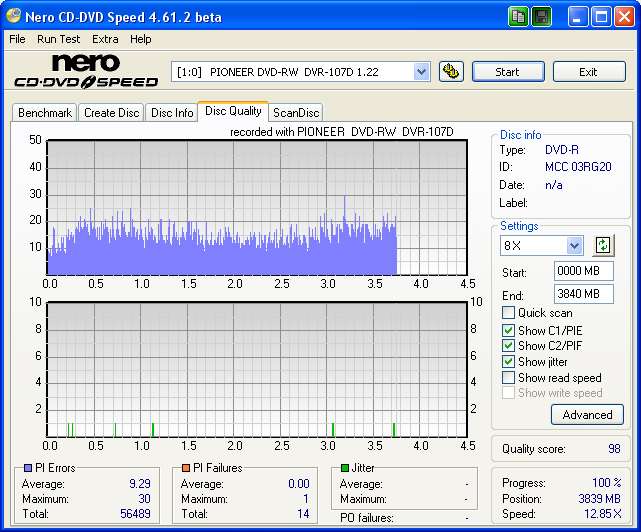Screen dimensions: 641x532
Task: Click the Nero CD-DVD Speed logo
Action: [86, 72]
